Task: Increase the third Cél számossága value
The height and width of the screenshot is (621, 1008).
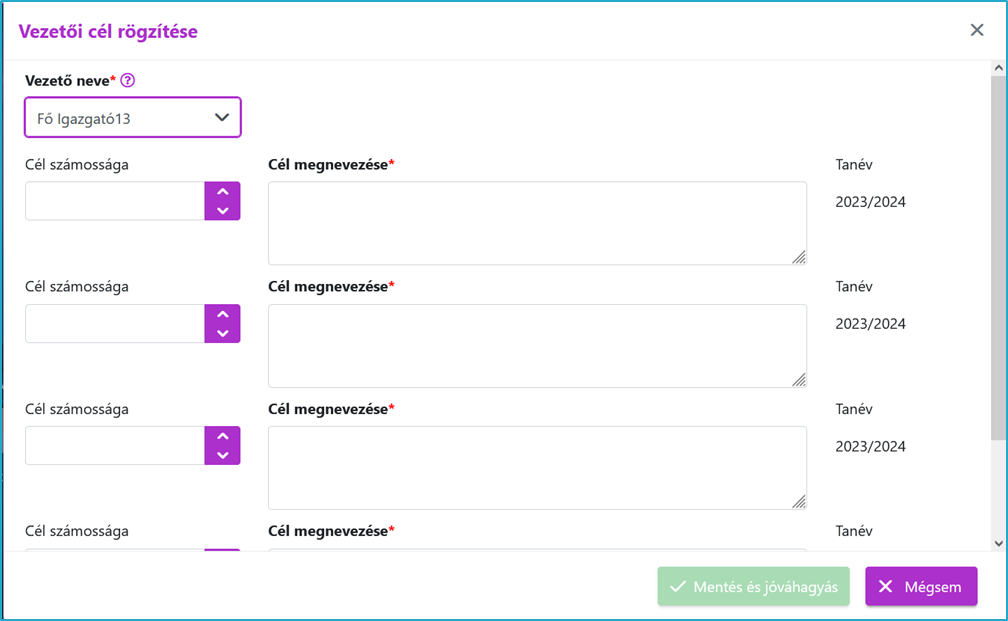Action: pos(222,436)
